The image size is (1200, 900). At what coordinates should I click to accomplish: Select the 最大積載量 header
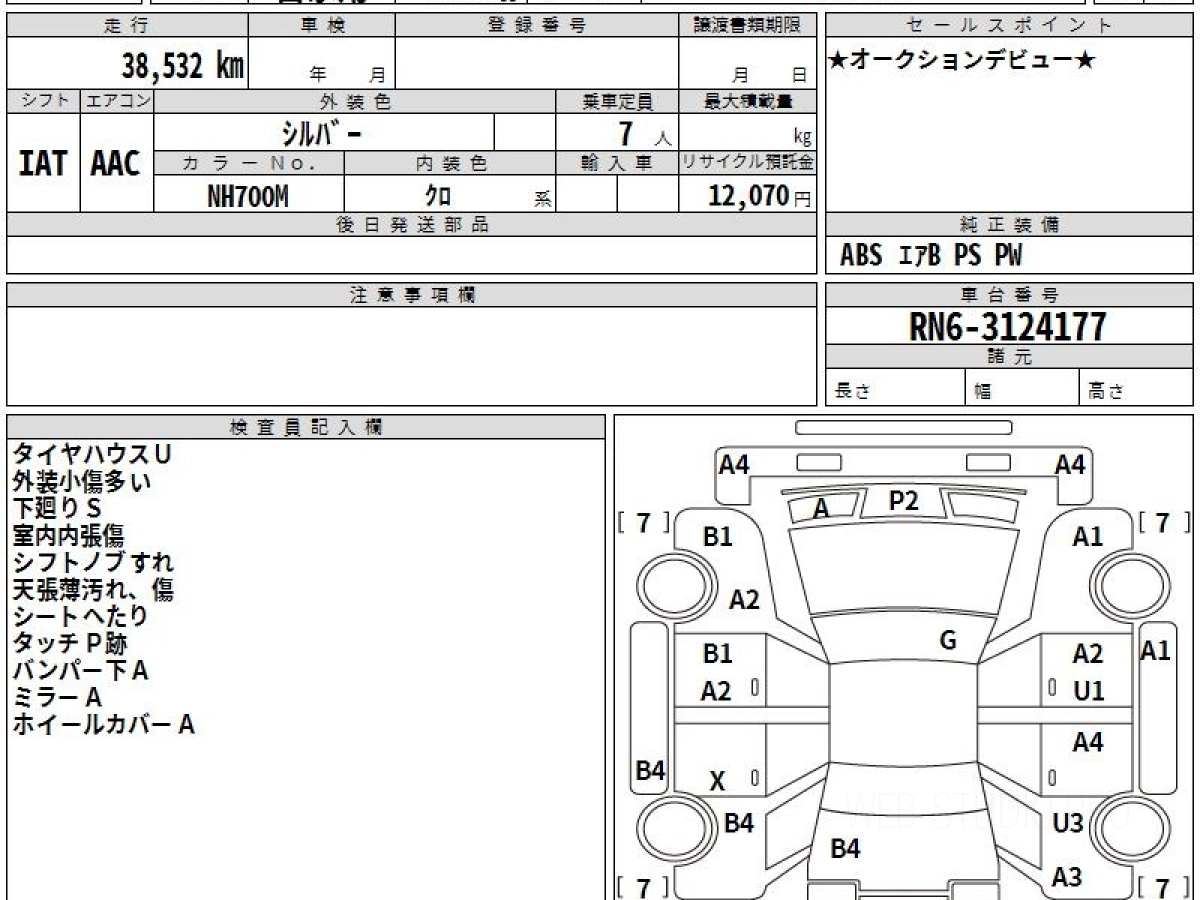(748, 101)
